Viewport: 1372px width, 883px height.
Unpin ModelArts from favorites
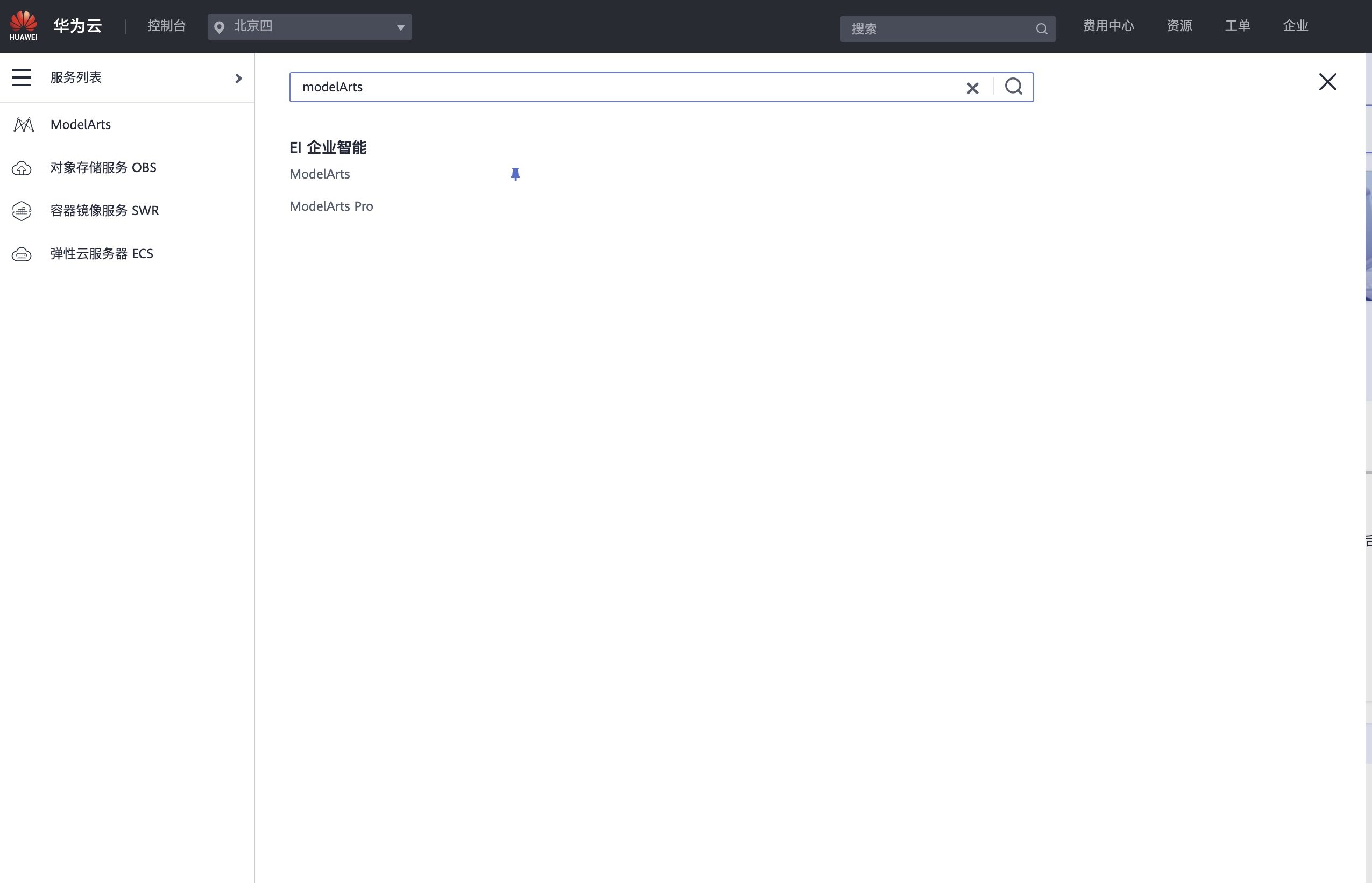(515, 174)
